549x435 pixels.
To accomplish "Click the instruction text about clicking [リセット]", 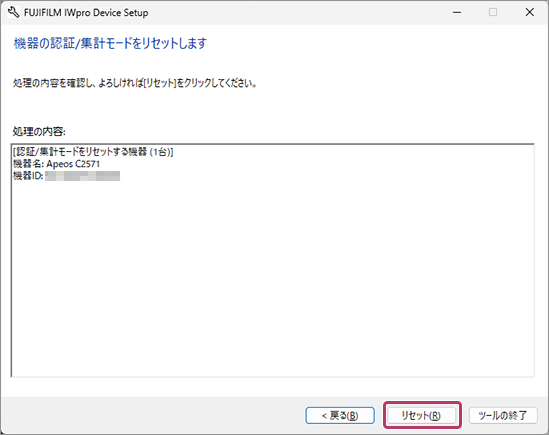I will click(135, 83).
